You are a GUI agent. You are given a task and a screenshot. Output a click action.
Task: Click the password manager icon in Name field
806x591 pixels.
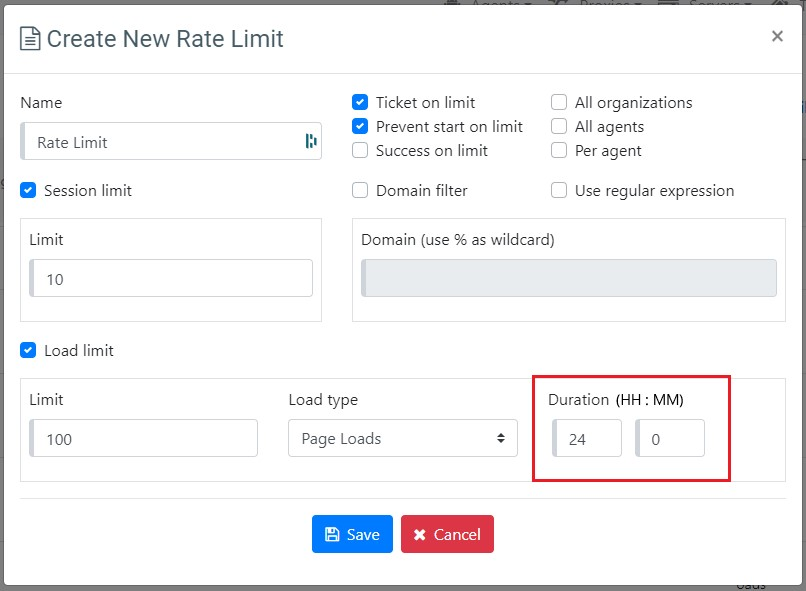click(310, 141)
